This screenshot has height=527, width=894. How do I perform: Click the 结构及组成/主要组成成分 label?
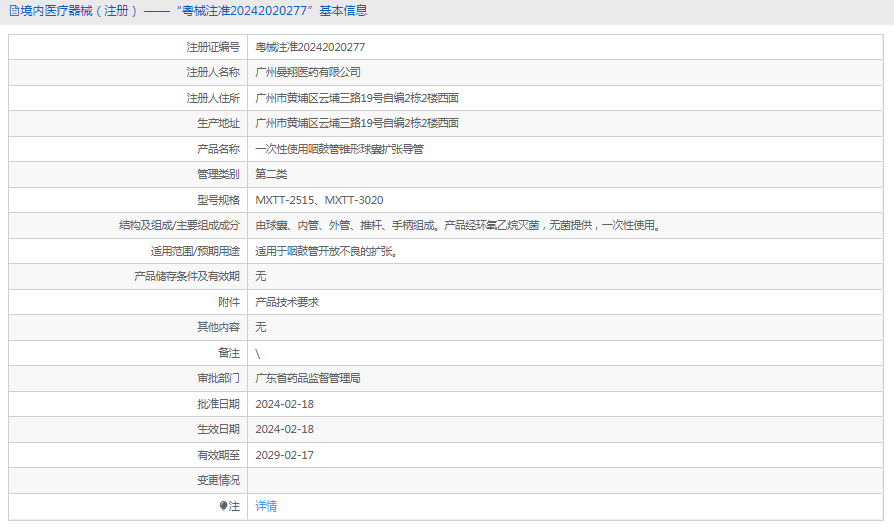click(179, 225)
